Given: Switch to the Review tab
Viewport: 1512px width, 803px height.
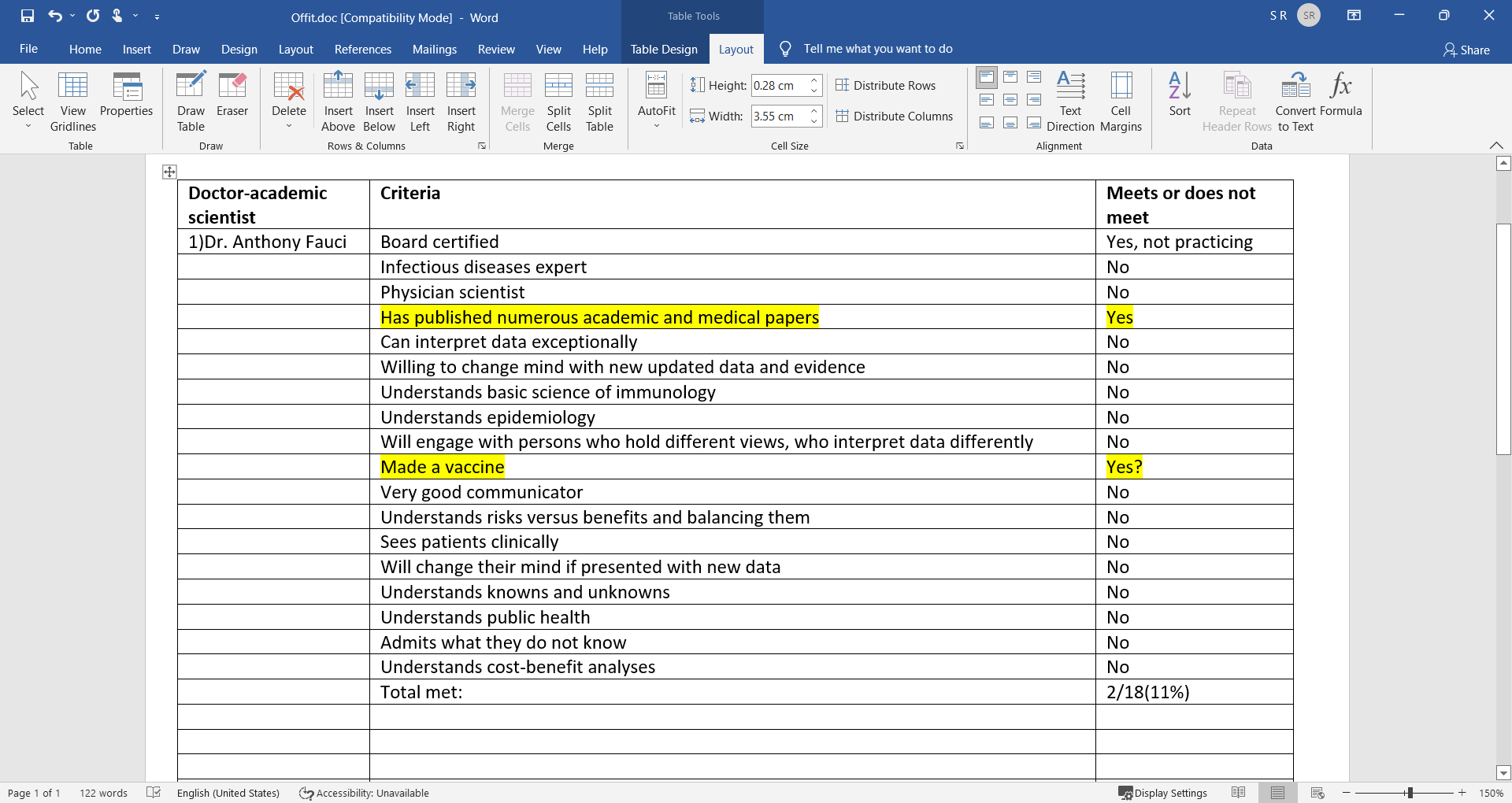Looking at the screenshot, I should pyautogui.click(x=496, y=49).
